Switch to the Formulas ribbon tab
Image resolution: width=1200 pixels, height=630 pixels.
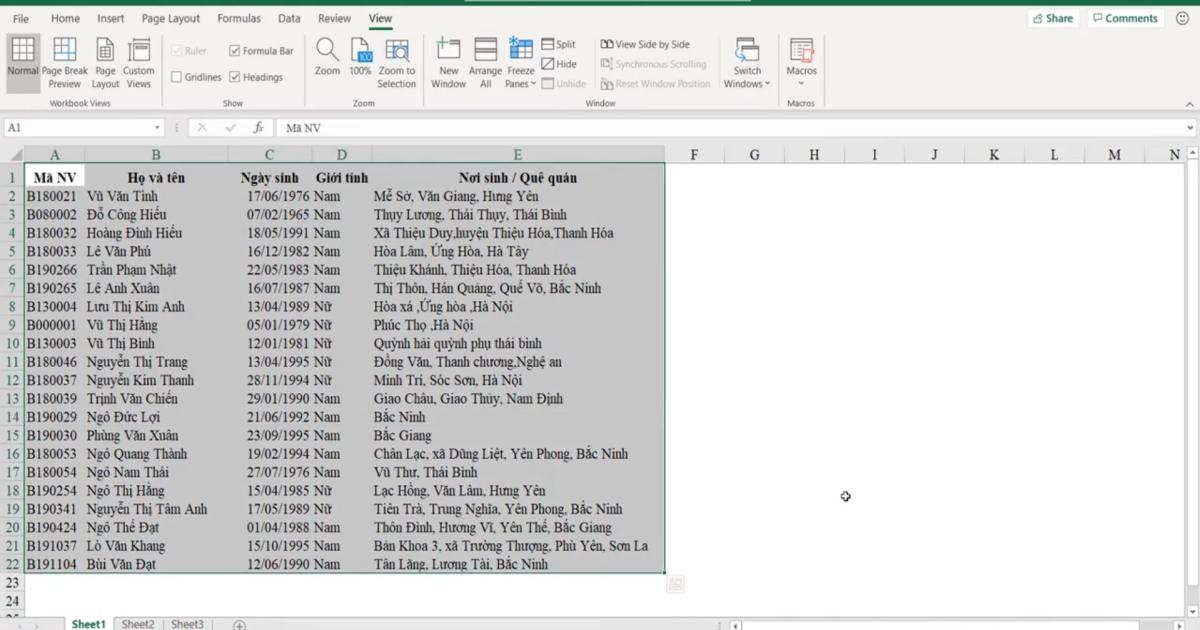coord(239,17)
